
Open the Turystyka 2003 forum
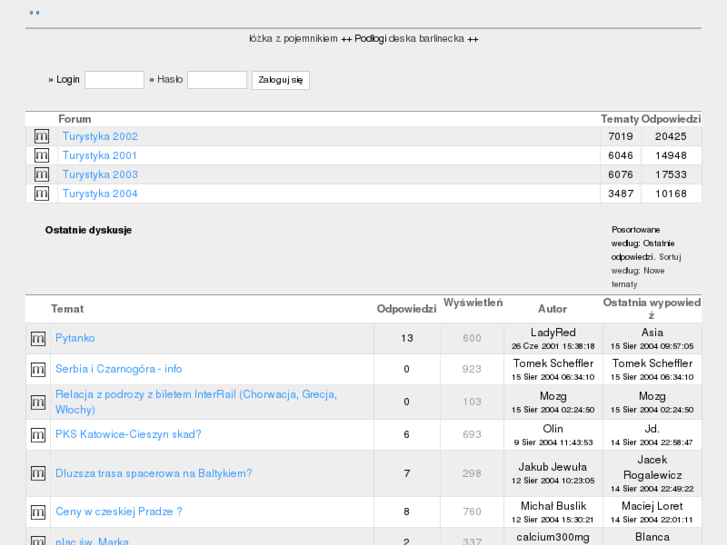coord(100,174)
